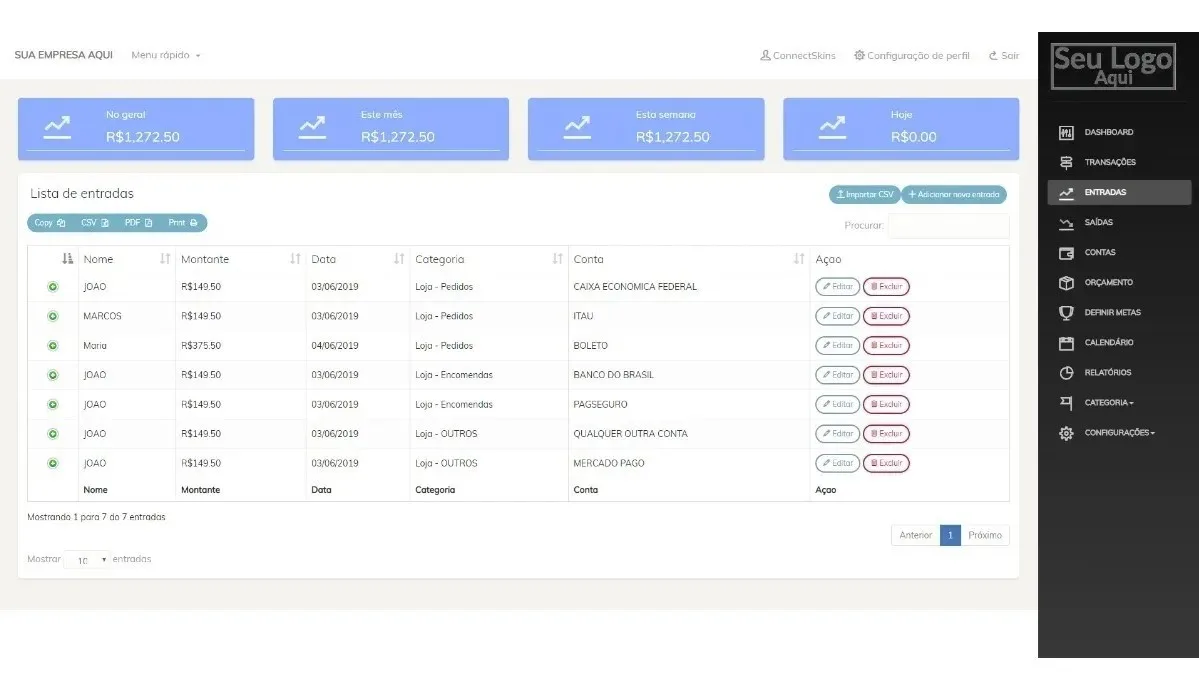Image resolution: width=1199 pixels, height=696 pixels.
Task: Open the Dashboard sidebar icon
Action: click(x=1066, y=132)
